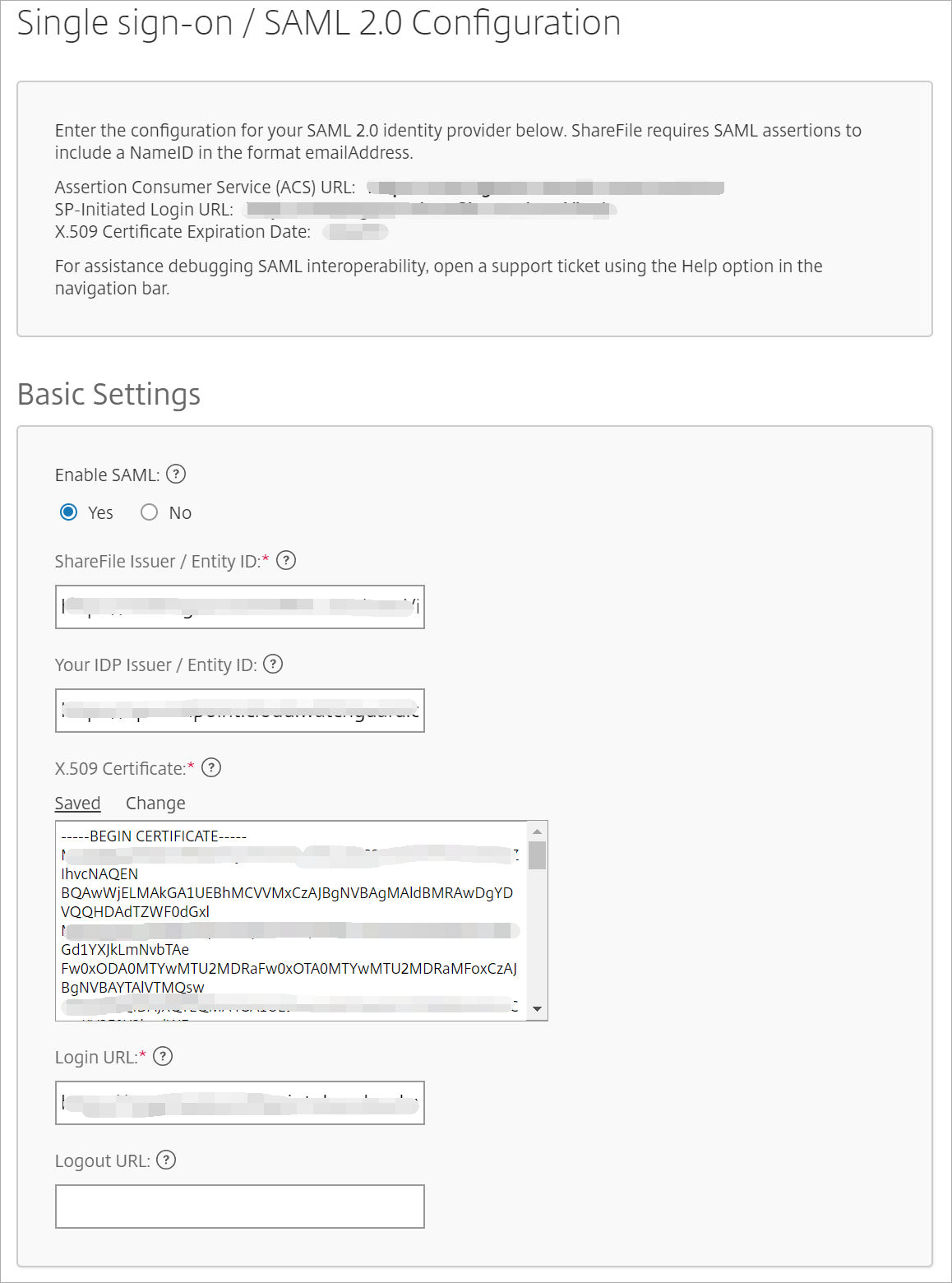This screenshot has height=1283, width=952.
Task: Switch to the Saved certificate tab
Action: pos(77,803)
